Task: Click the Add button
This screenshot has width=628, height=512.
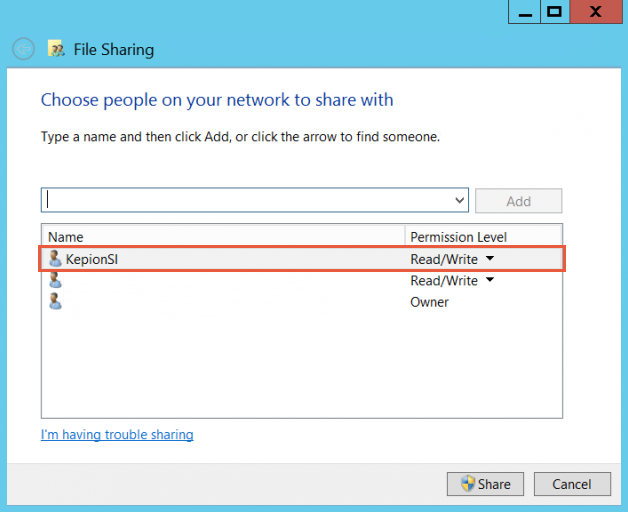Action: tap(518, 201)
